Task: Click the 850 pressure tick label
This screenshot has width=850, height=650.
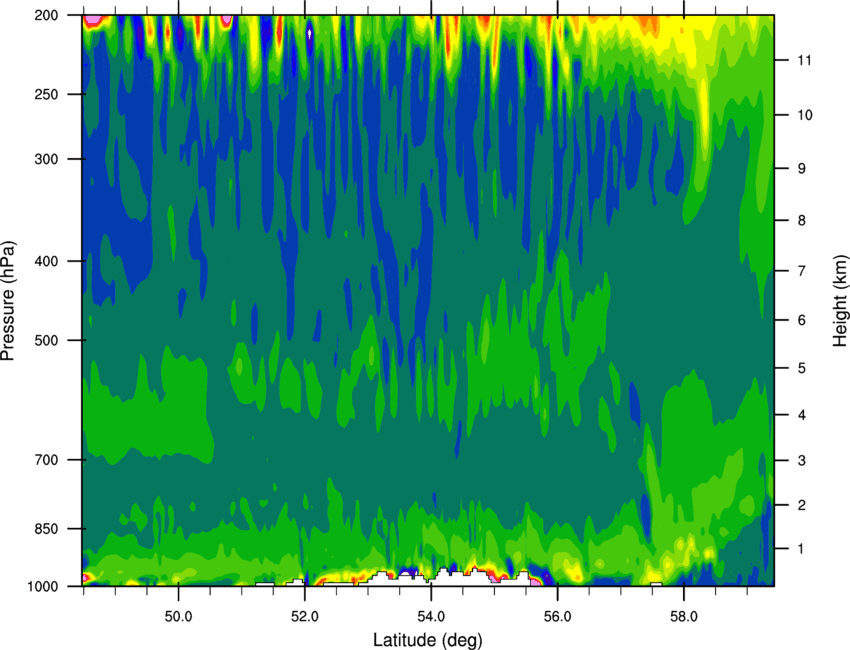Action: tap(46, 529)
